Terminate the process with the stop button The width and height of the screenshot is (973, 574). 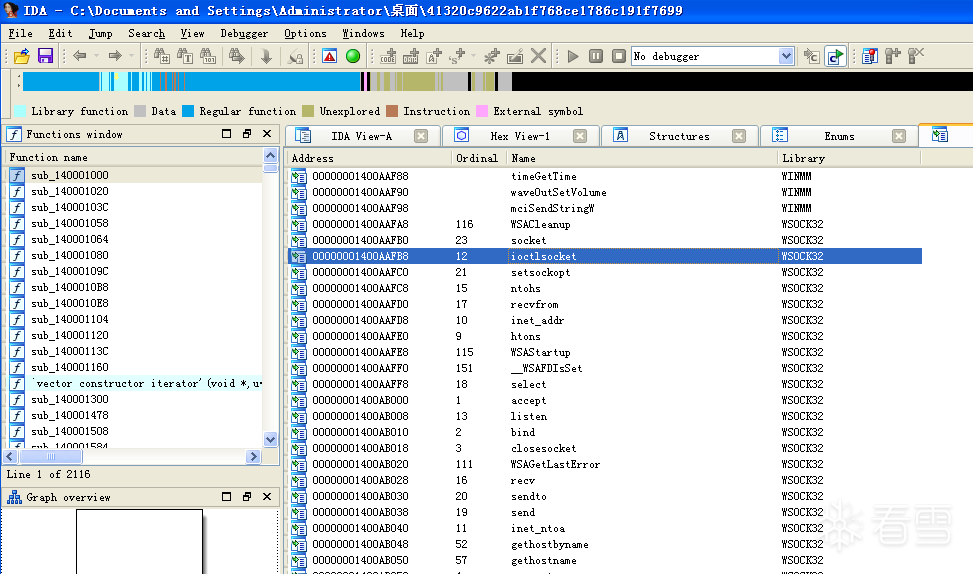click(x=619, y=56)
